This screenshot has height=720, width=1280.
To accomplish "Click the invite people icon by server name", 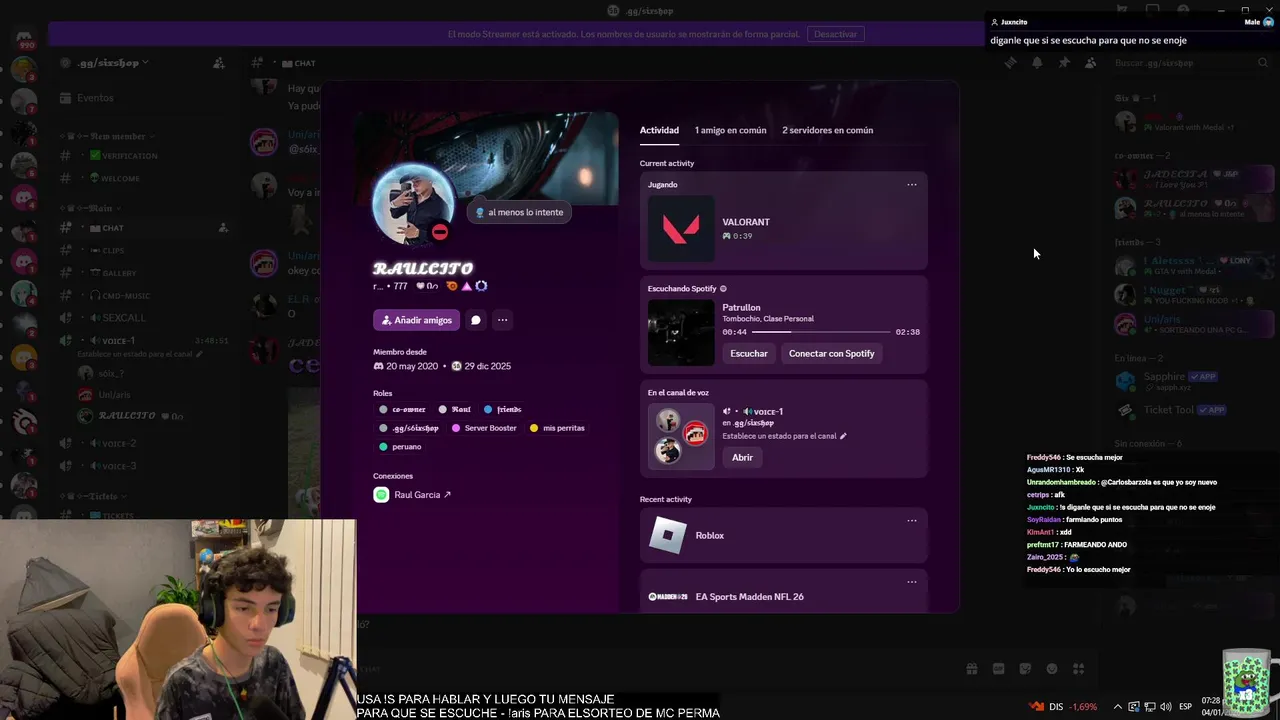I will (x=219, y=63).
